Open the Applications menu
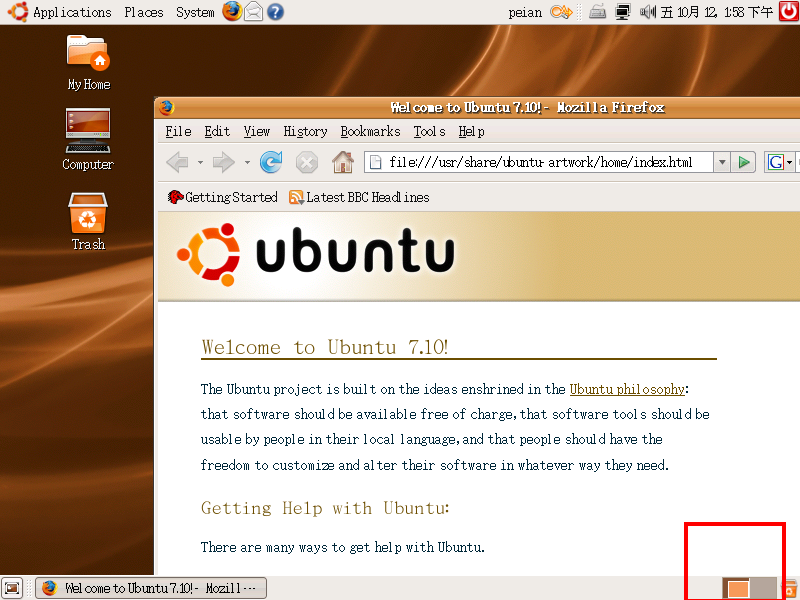The width and height of the screenshot is (800, 600). click(60, 12)
